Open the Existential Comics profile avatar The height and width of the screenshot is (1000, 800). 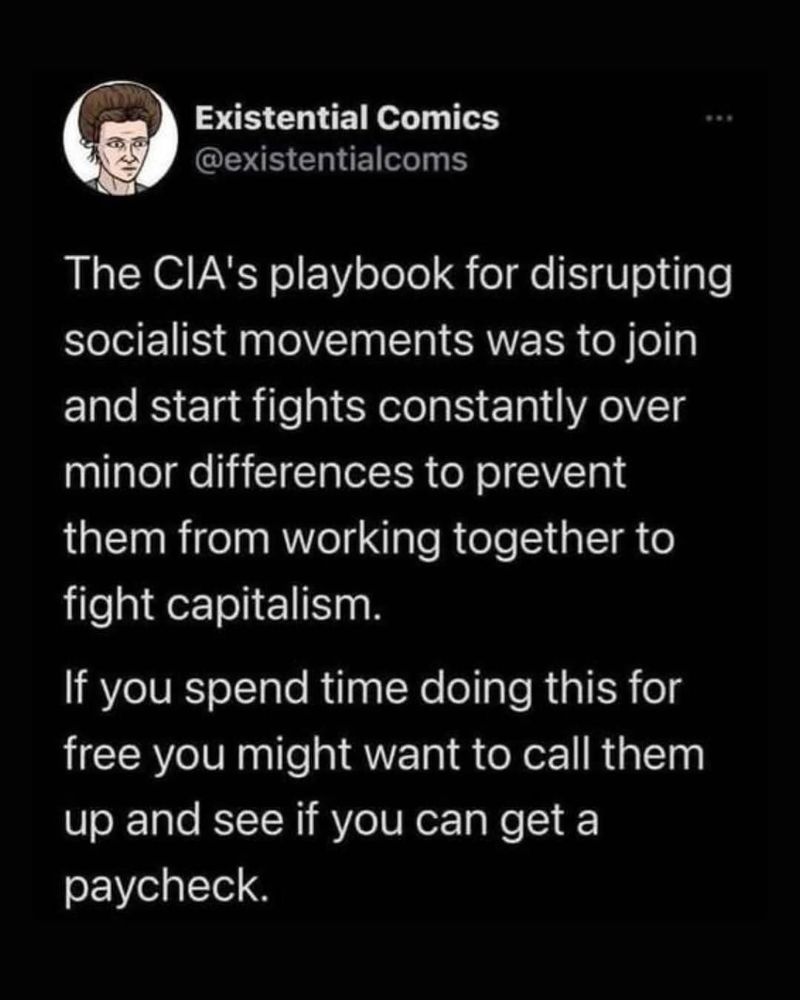(121, 138)
